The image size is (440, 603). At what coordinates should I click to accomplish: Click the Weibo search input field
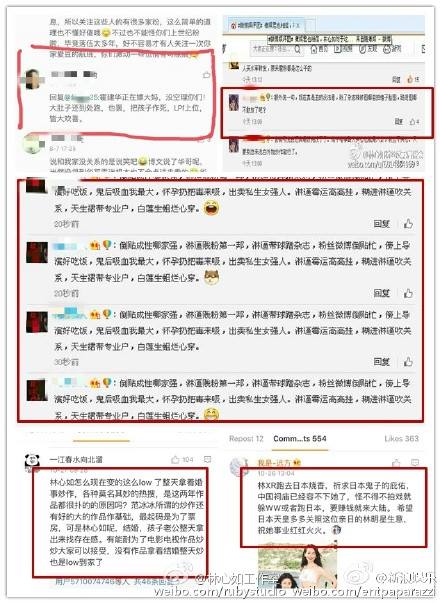tap(273, 49)
